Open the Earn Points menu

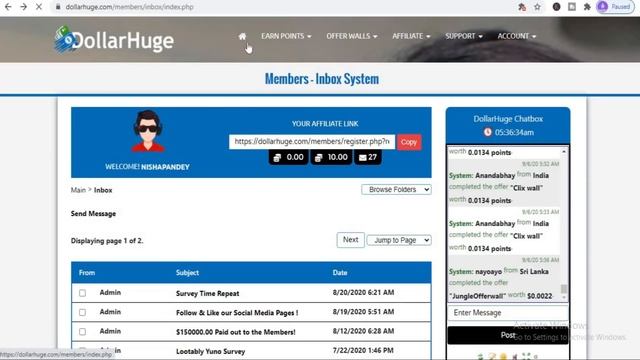(x=286, y=36)
